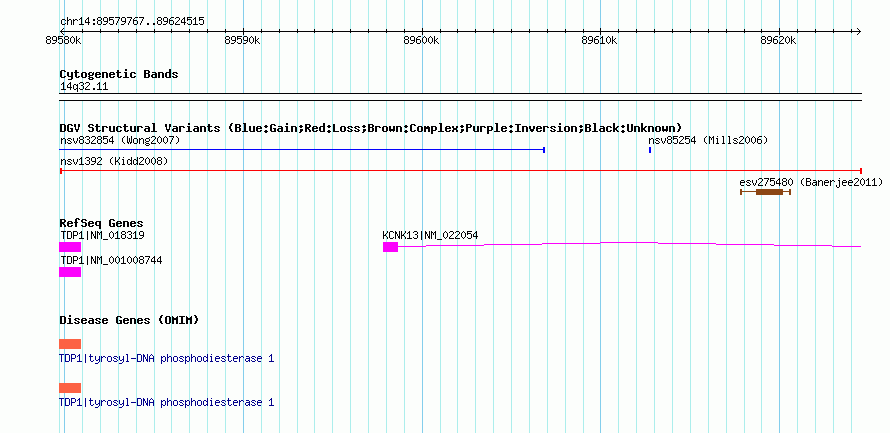Click the 89590k ruler label
Viewport: 890px width, 433px height.
click(242, 41)
